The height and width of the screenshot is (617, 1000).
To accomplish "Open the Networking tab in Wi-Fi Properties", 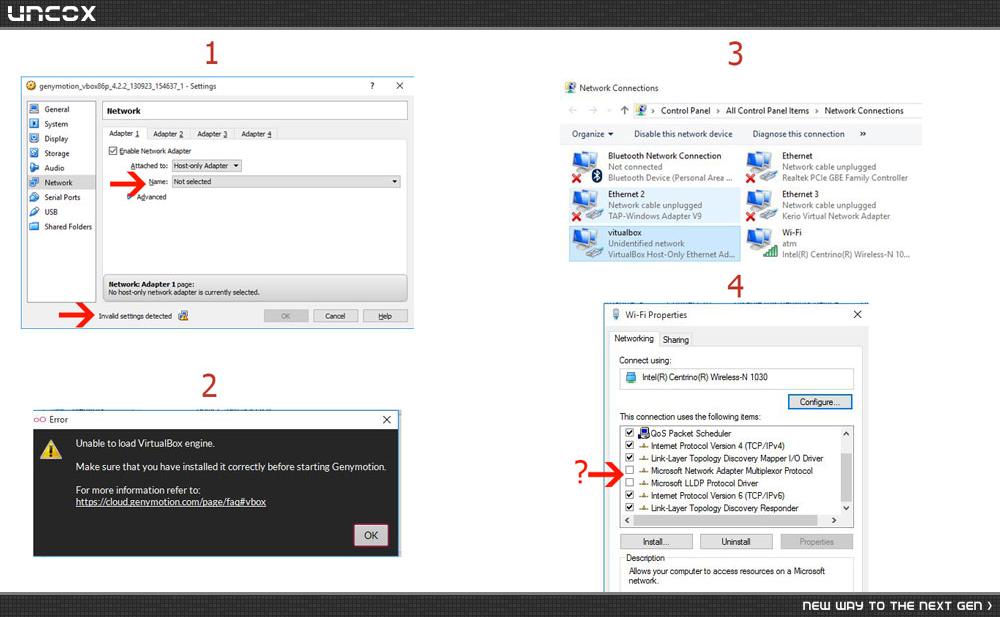I will 634,339.
